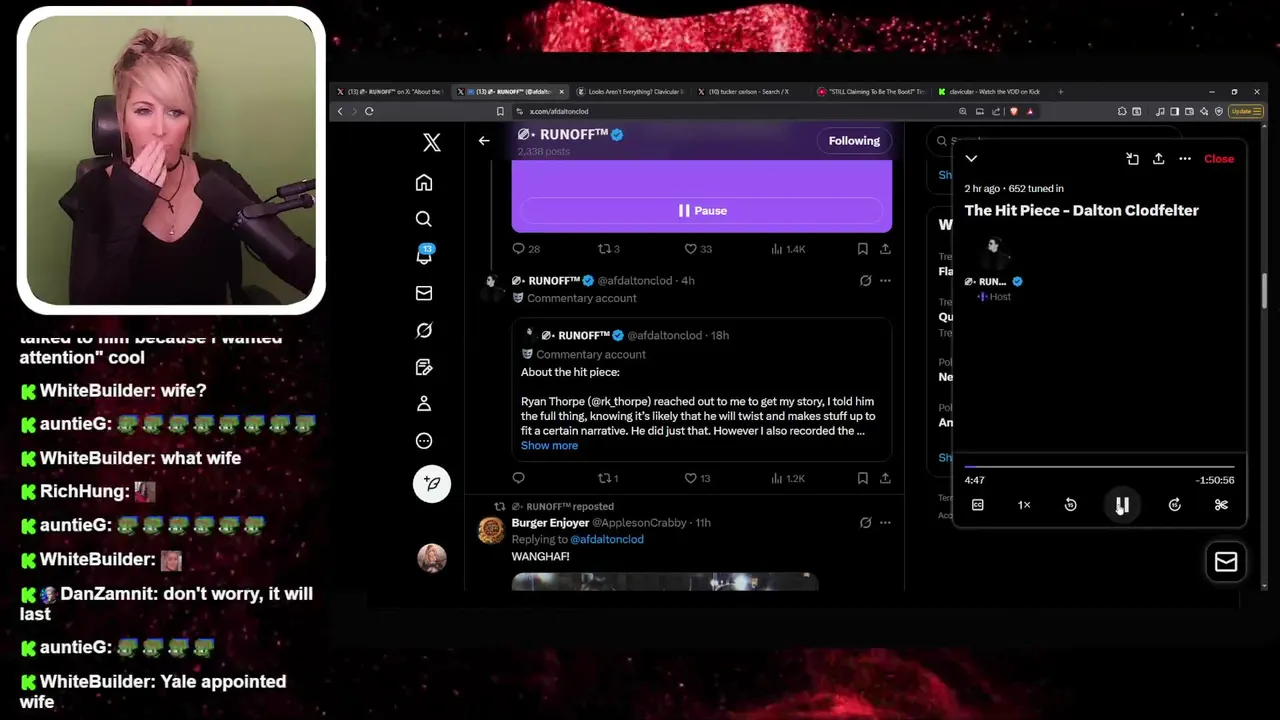The image size is (1280, 720).
Task: Open the browser Update menu button
Action: (x=1245, y=111)
